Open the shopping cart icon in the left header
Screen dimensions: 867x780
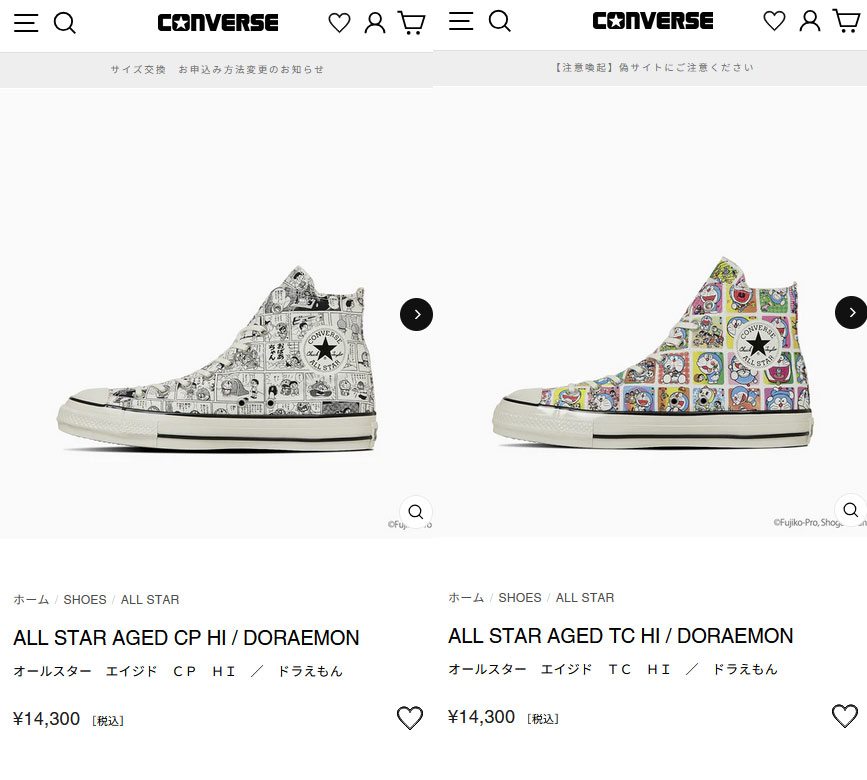(x=411, y=21)
